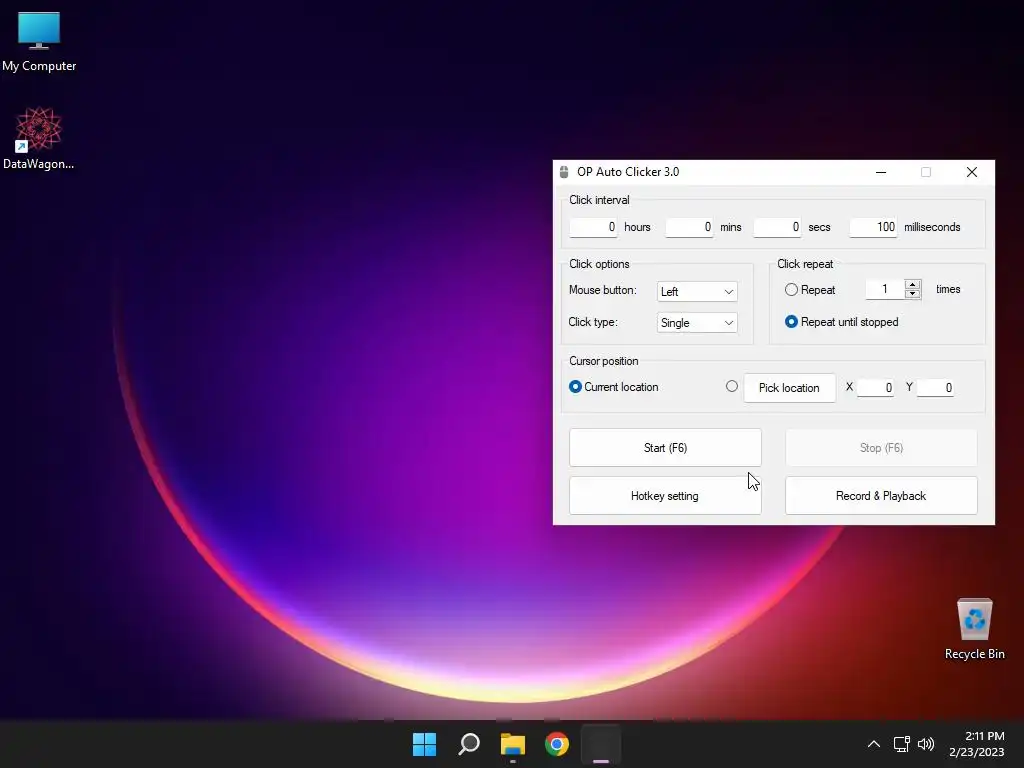
Task: Click the 'Click options' group label
Action: [x=599, y=264]
